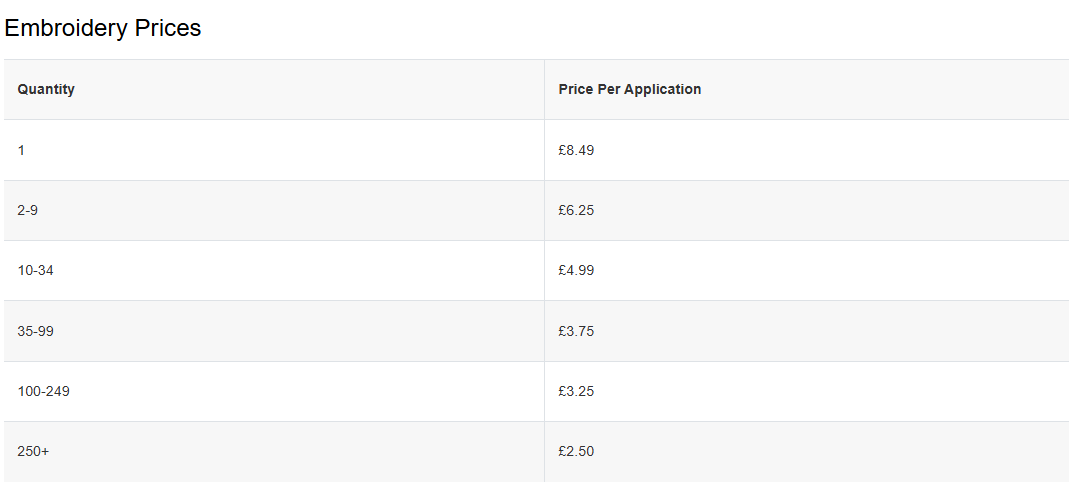This screenshot has height=483, width=1069.
Task: Click the empty space right of £2.50
Action: [x=830, y=451]
